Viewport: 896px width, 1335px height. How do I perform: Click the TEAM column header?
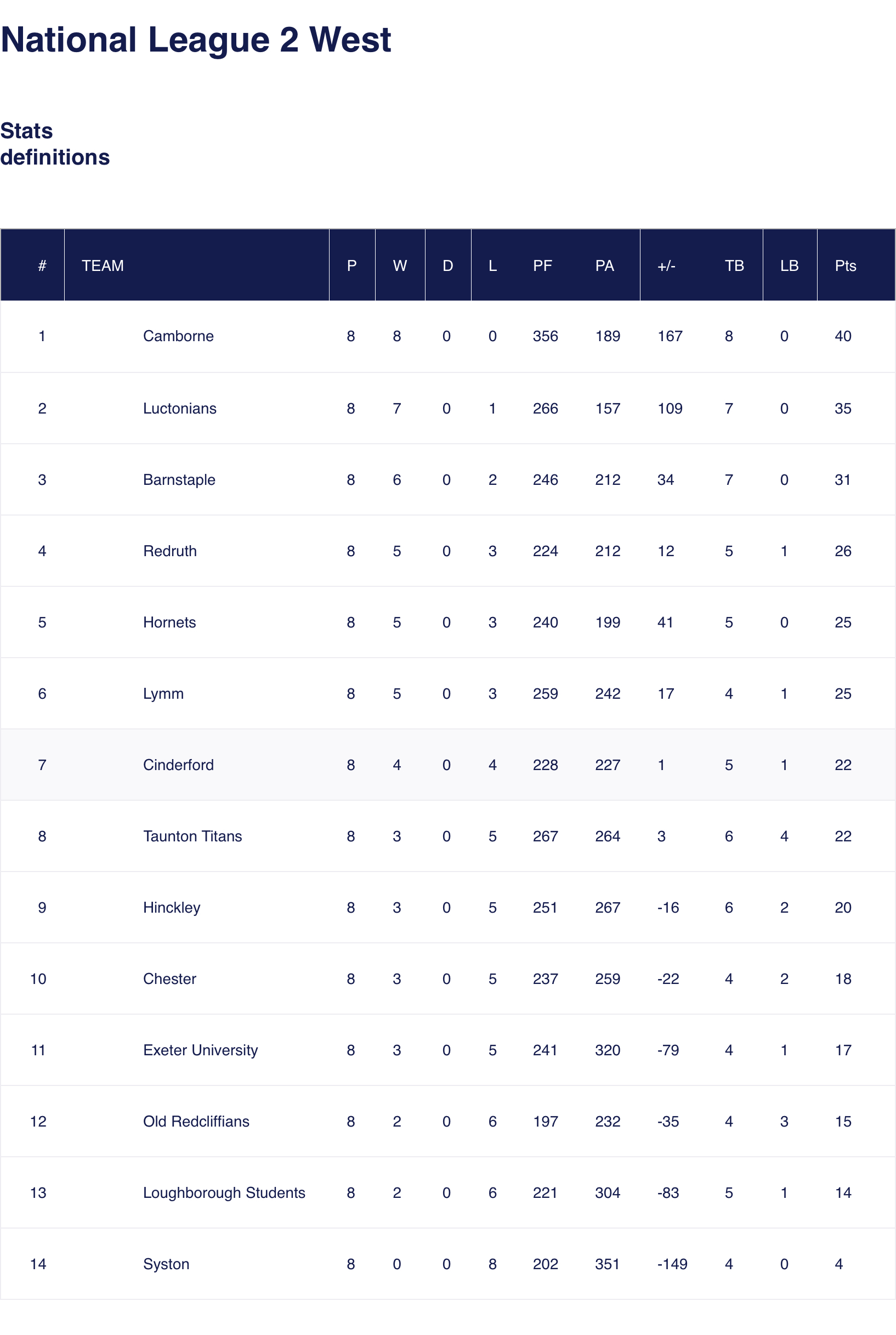point(103,266)
